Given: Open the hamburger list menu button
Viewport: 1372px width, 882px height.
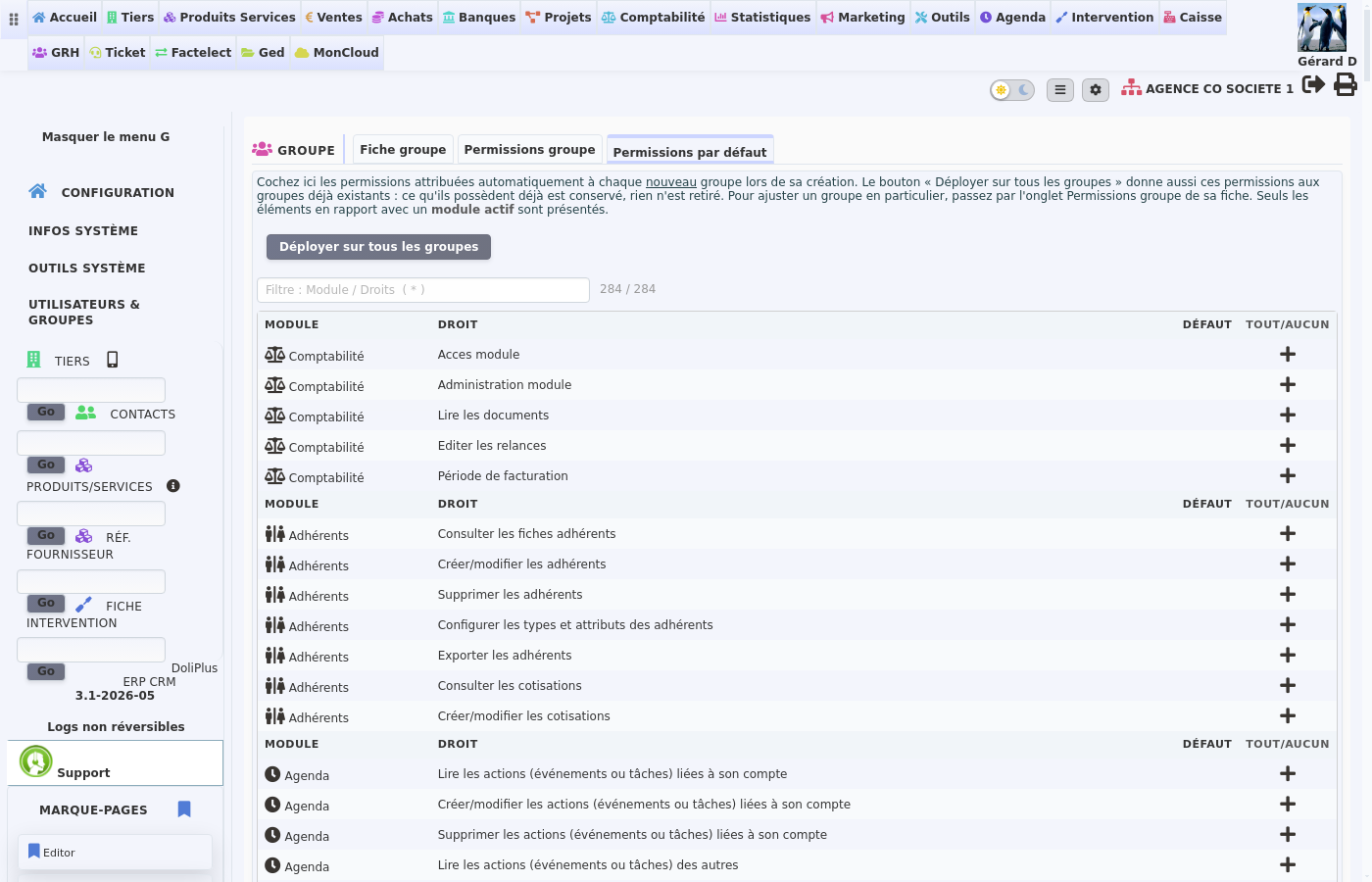Looking at the screenshot, I should (x=1060, y=90).
